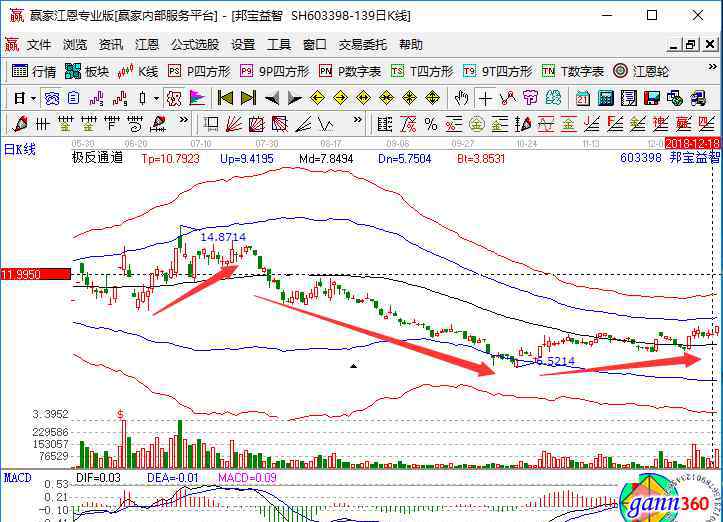
Task: Open the T四方形 tool
Action: coord(422,71)
